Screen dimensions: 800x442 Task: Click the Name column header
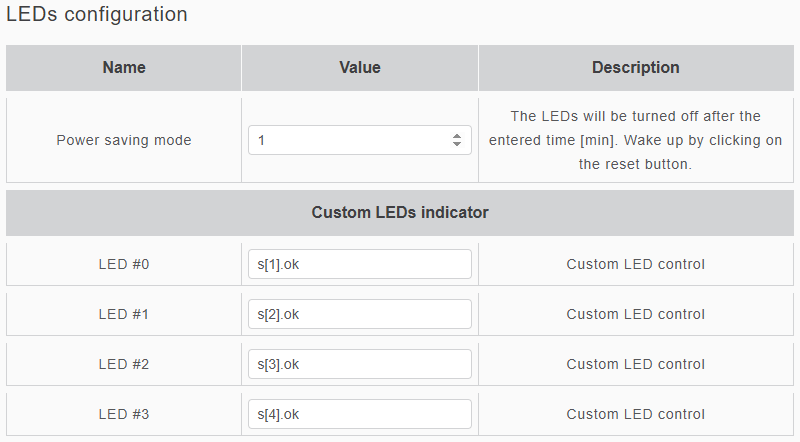(x=124, y=68)
